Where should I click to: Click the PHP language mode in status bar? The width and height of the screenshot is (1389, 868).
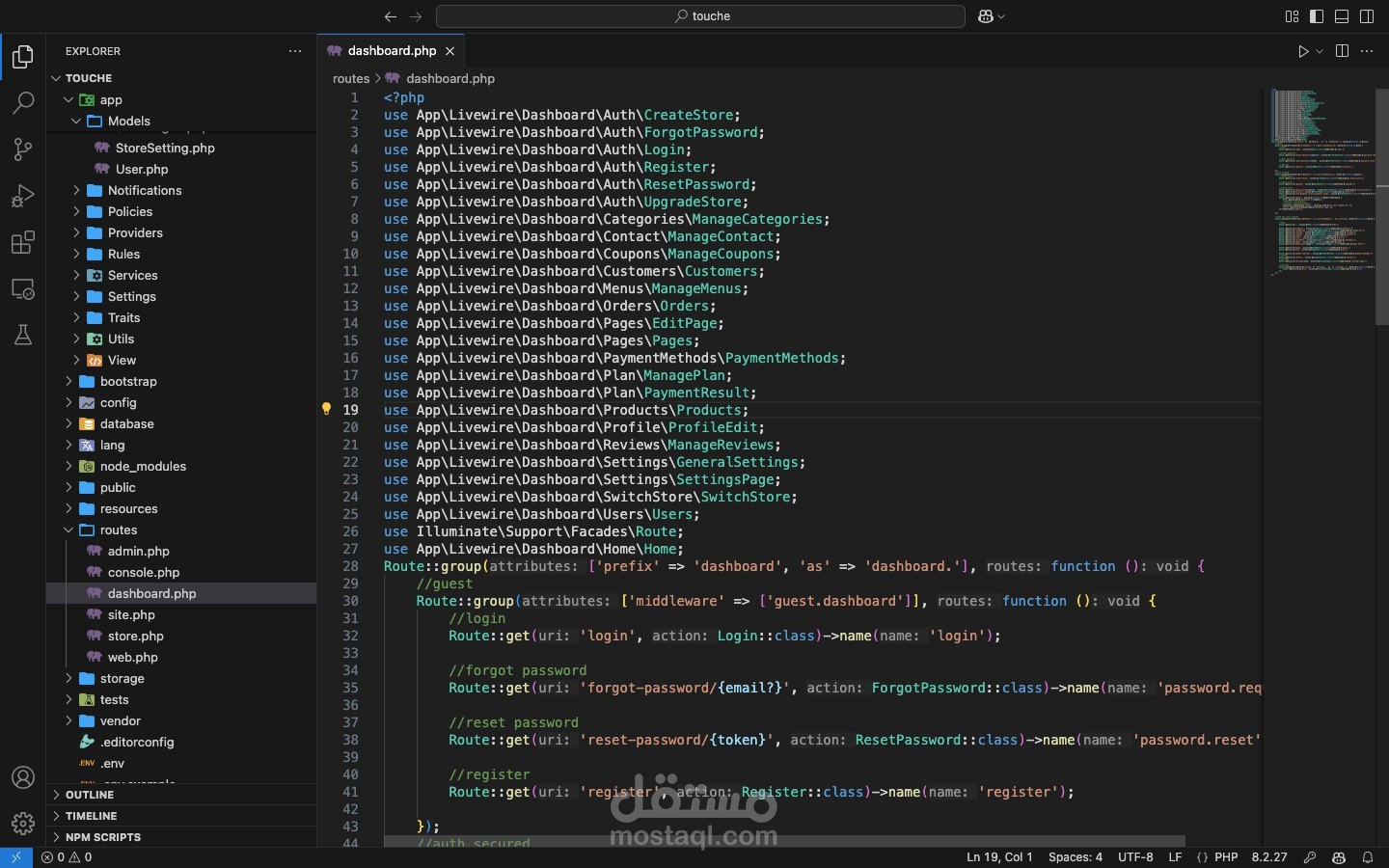[1226, 857]
